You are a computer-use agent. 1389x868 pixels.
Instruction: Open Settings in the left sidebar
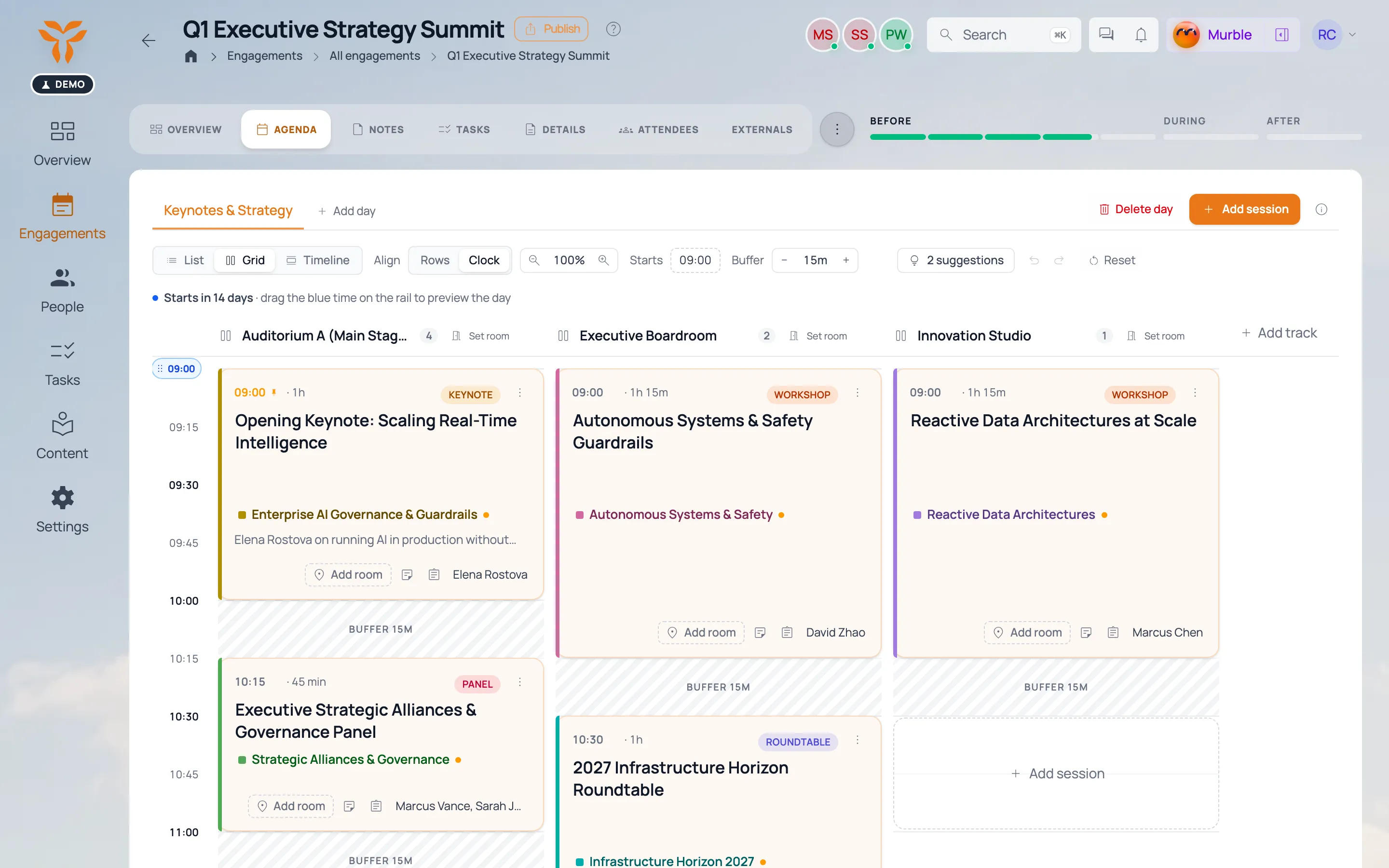coord(62,510)
